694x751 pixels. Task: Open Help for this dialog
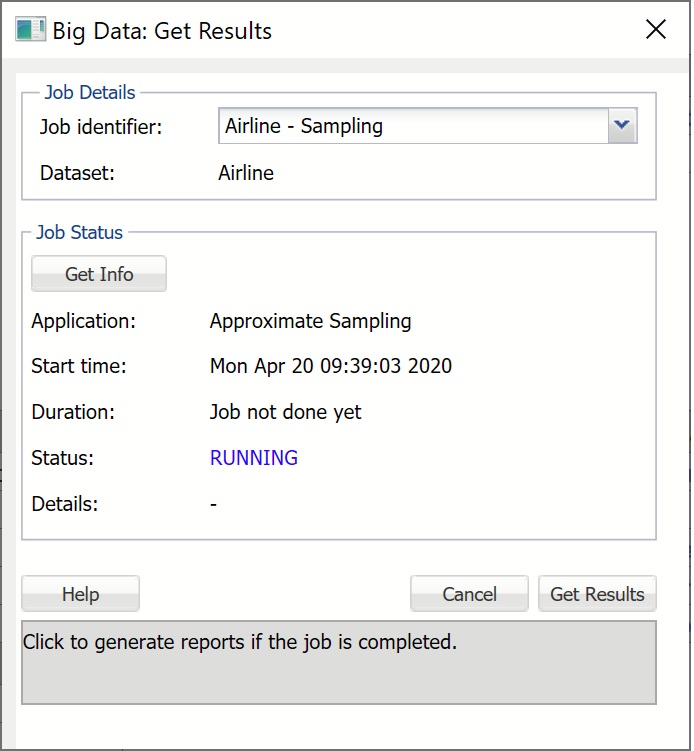coord(80,594)
